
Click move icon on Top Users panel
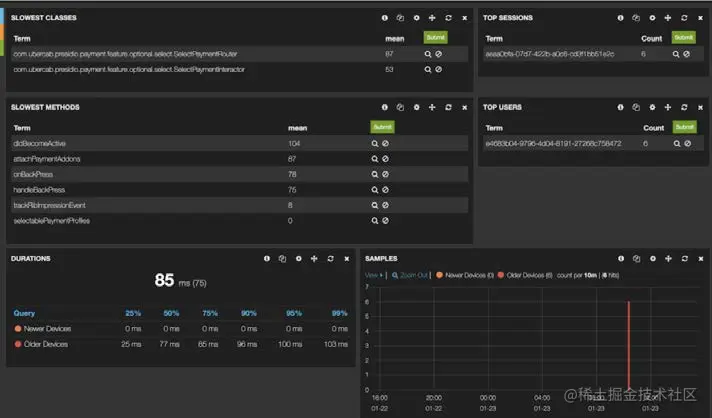click(668, 107)
